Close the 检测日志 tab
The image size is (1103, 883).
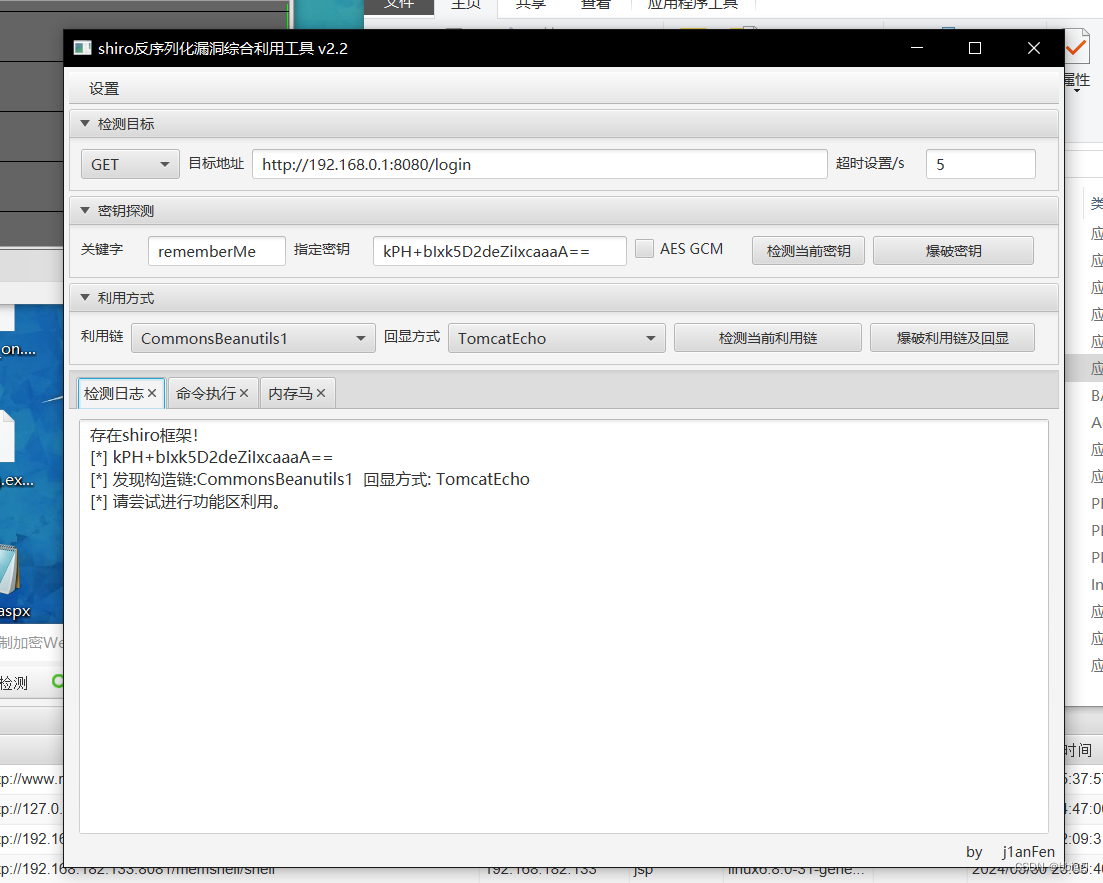point(152,393)
